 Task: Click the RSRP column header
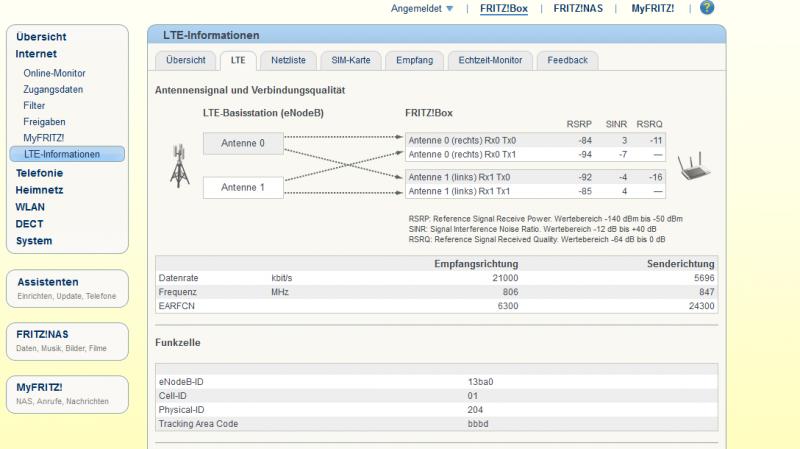pyautogui.click(x=579, y=124)
